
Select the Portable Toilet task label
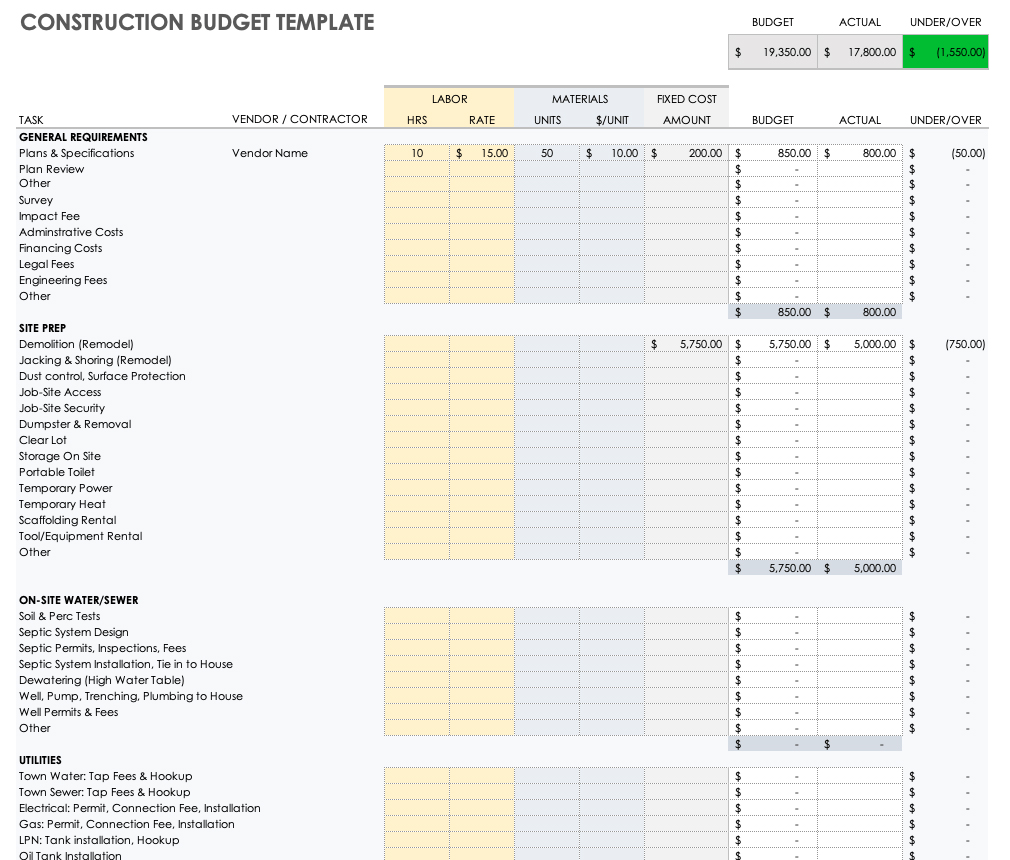56,472
